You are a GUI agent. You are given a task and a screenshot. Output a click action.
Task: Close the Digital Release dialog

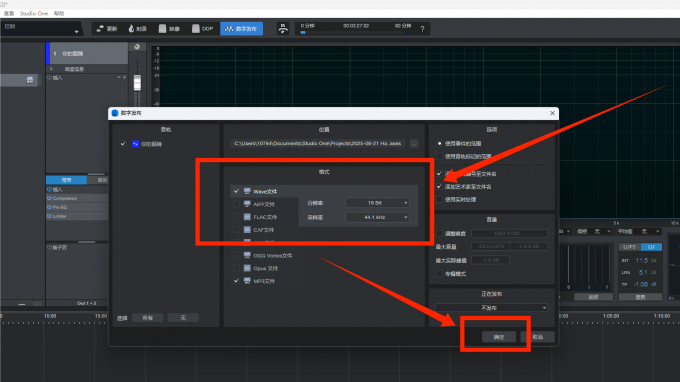pyautogui.click(x=552, y=113)
